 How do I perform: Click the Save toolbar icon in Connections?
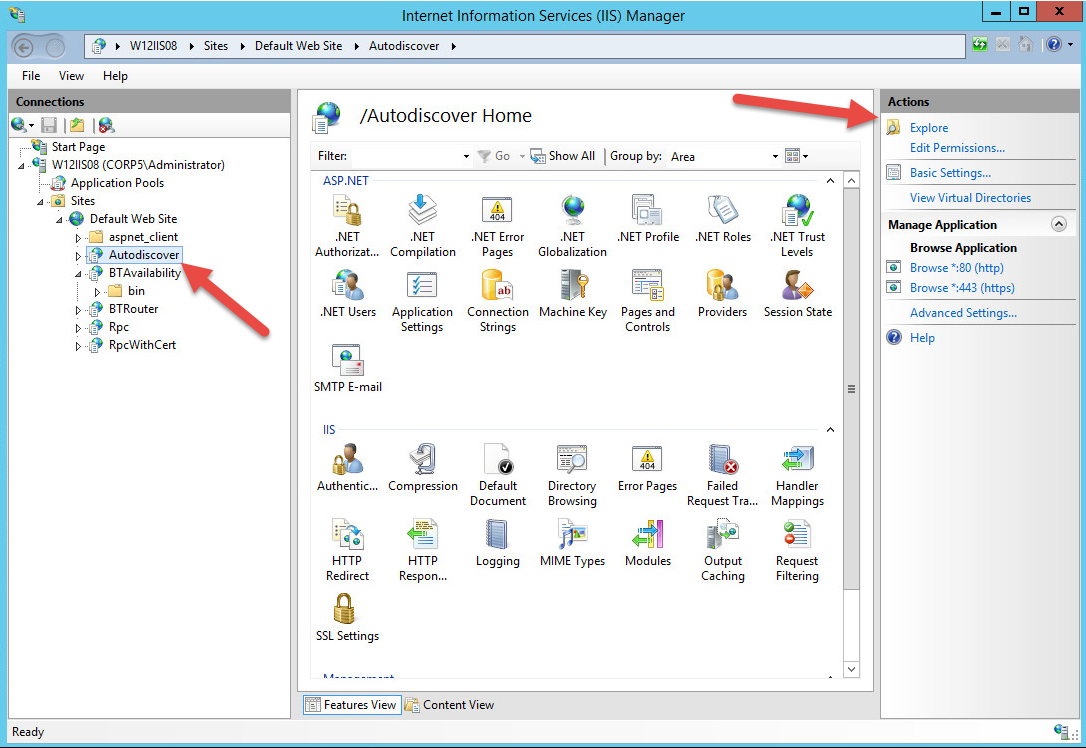pyautogui.click(x=49, y=125)
